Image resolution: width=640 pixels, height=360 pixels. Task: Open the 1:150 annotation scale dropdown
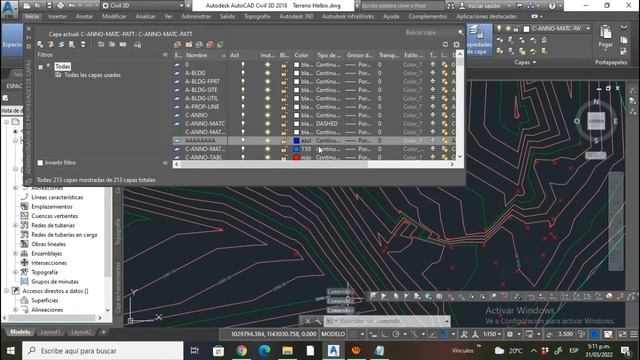tap(491, 334)
